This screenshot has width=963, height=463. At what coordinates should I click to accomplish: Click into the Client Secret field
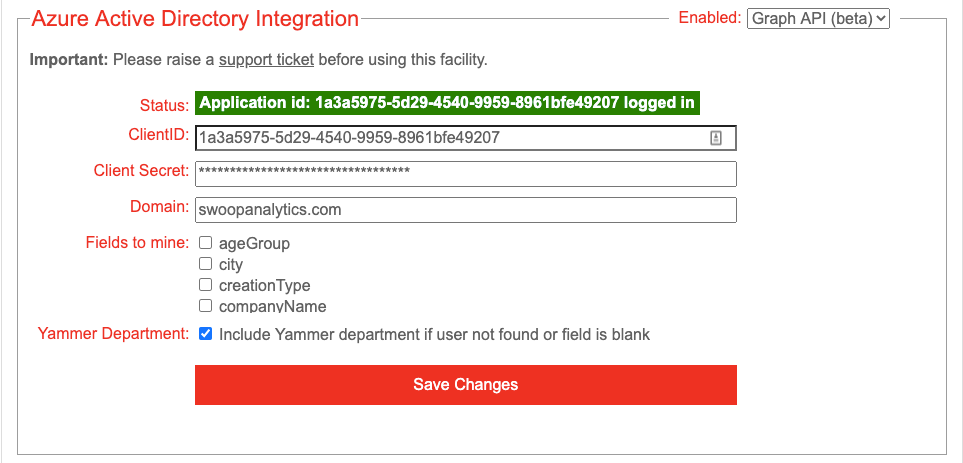click(466, 174)
